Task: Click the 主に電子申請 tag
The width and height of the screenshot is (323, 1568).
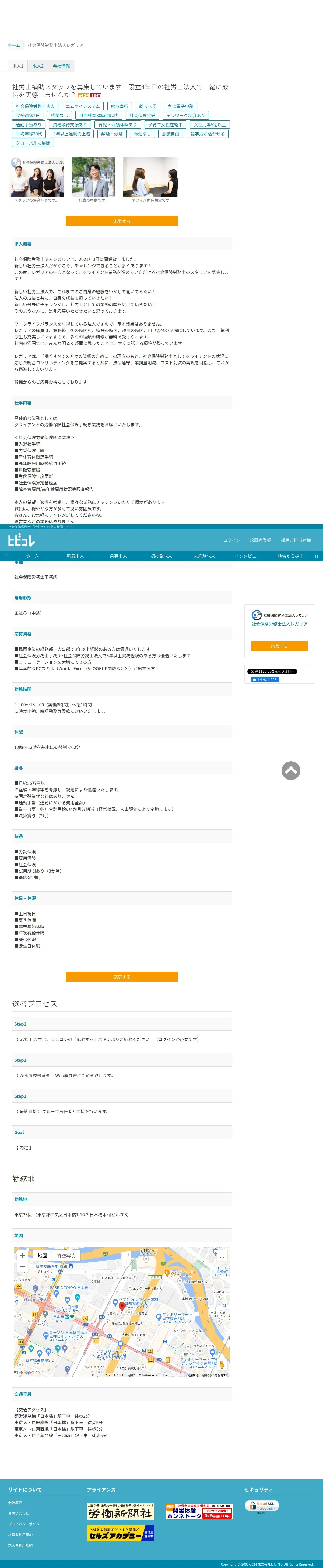Action: coord(180,106)
